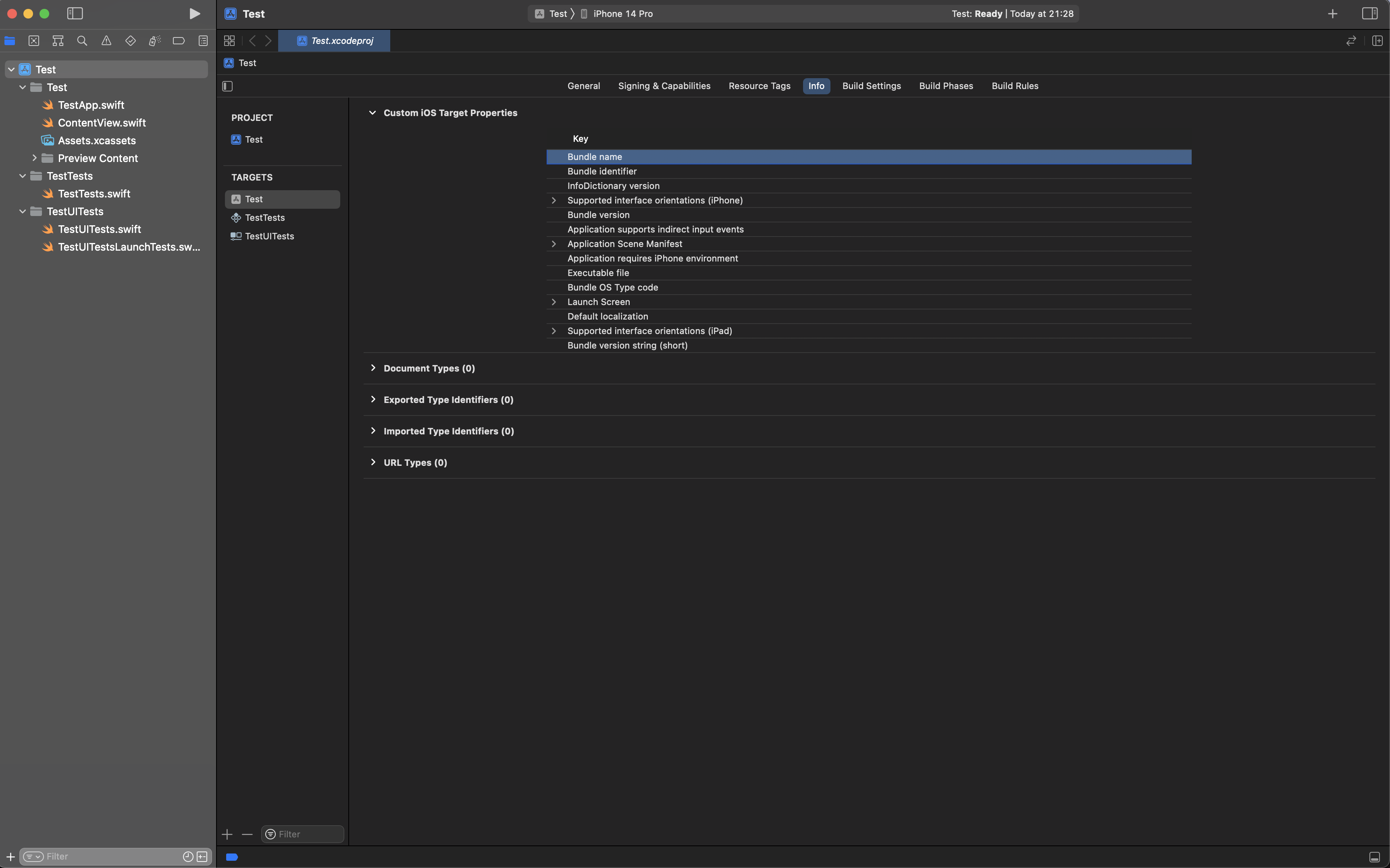Open the Find navigator magnifier icon
1390x868 pixels.
82,41
